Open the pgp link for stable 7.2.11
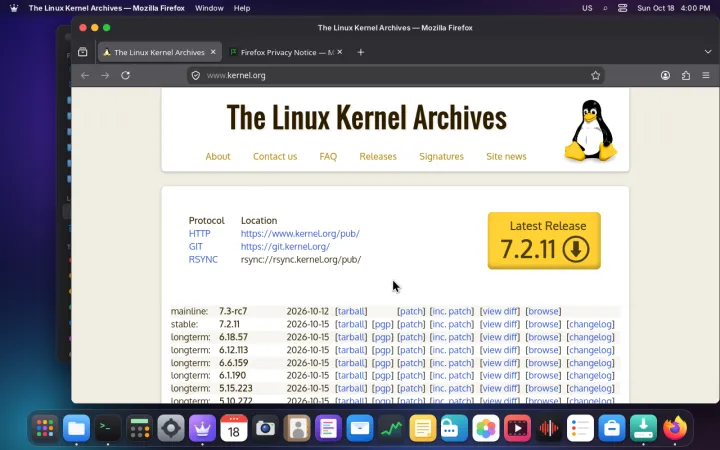The image size is (720, 450). click(x=382, y=324)
